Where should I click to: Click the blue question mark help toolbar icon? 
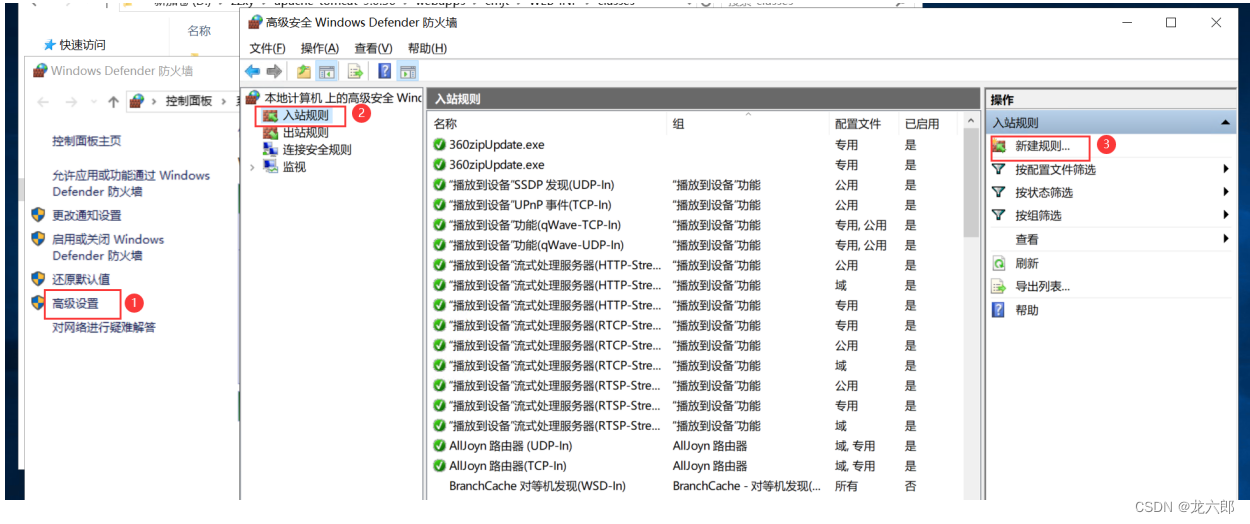[x=384, y=71]
